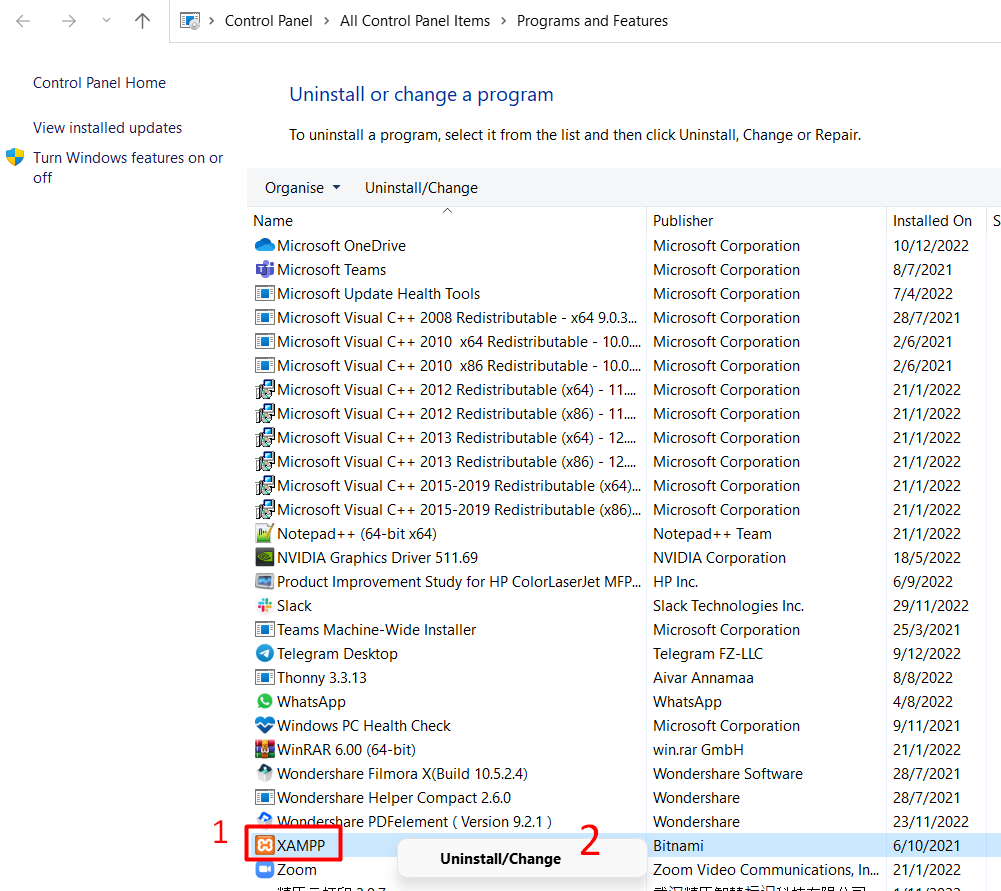Expand the chevron before Control Panel breadcrumb
Screen dimensions: 1001x891
coord(211,21)
